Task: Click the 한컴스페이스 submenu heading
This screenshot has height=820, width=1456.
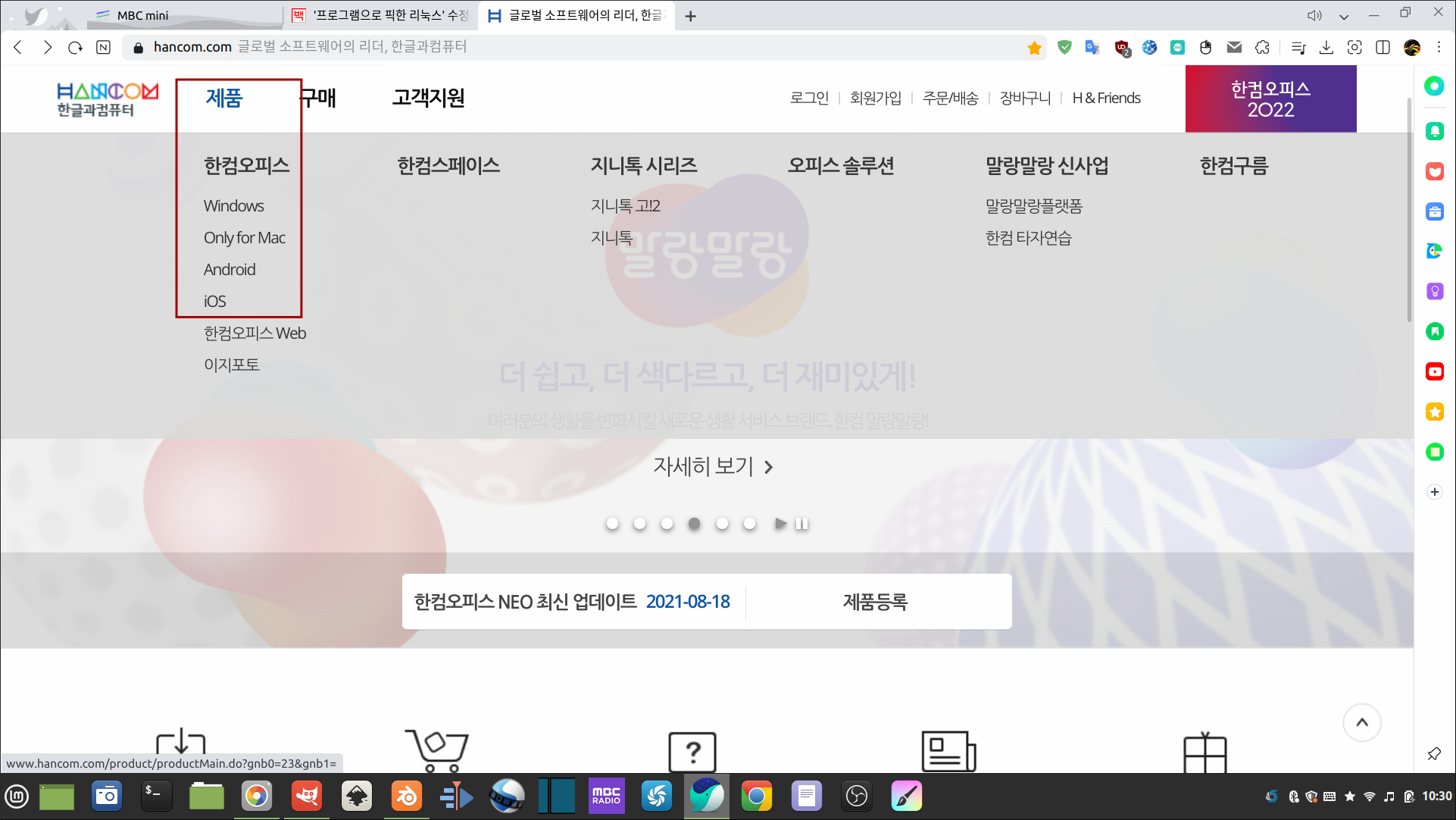Action: [x=448, y=165]
